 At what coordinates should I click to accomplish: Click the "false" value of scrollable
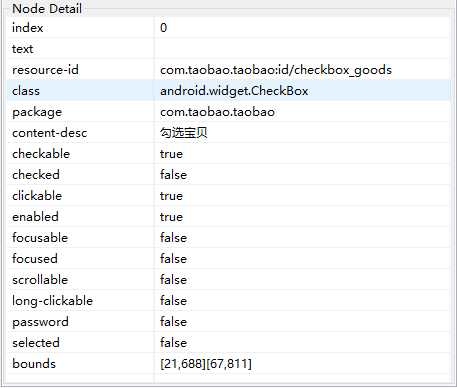coord(173,280)
